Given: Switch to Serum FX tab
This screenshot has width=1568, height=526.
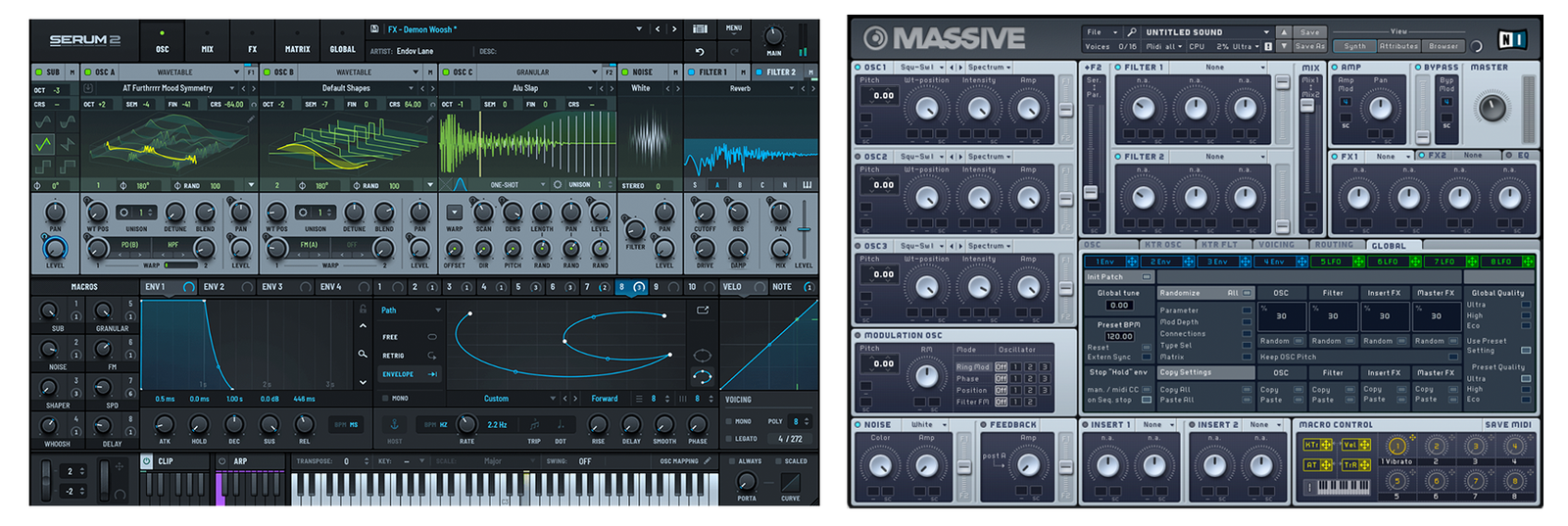Looking at the screenshot, I should click(252, 42).
